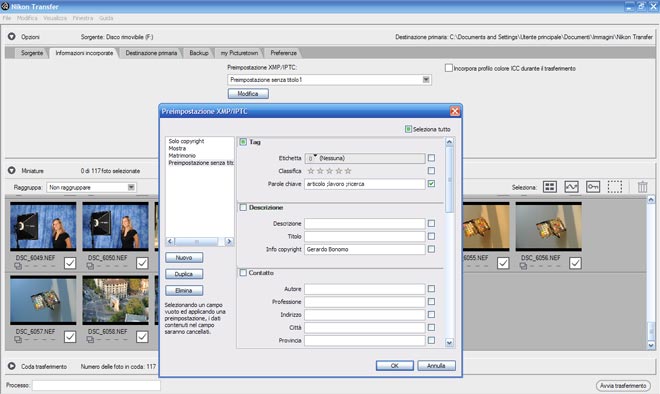The image size is (660, 394).
Task: Collapse the Miniature panel triangle icon
Action: 12,170
